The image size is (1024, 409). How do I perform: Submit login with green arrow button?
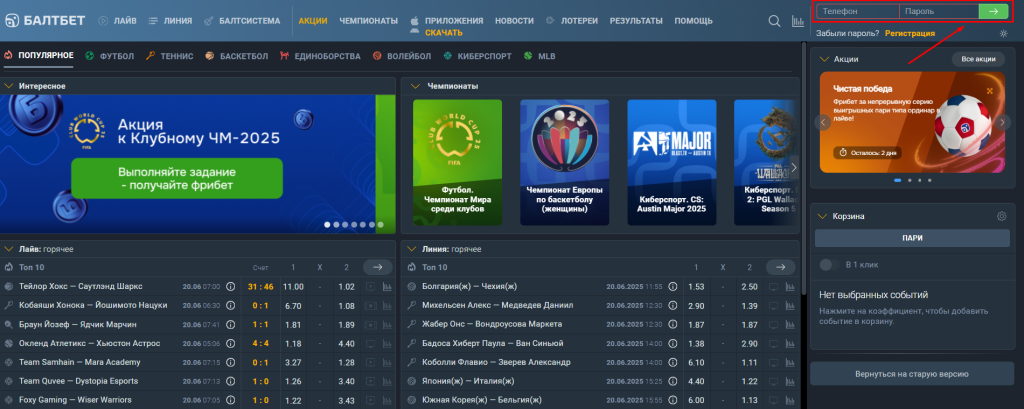pyautogui.click(x=993, y=11)
